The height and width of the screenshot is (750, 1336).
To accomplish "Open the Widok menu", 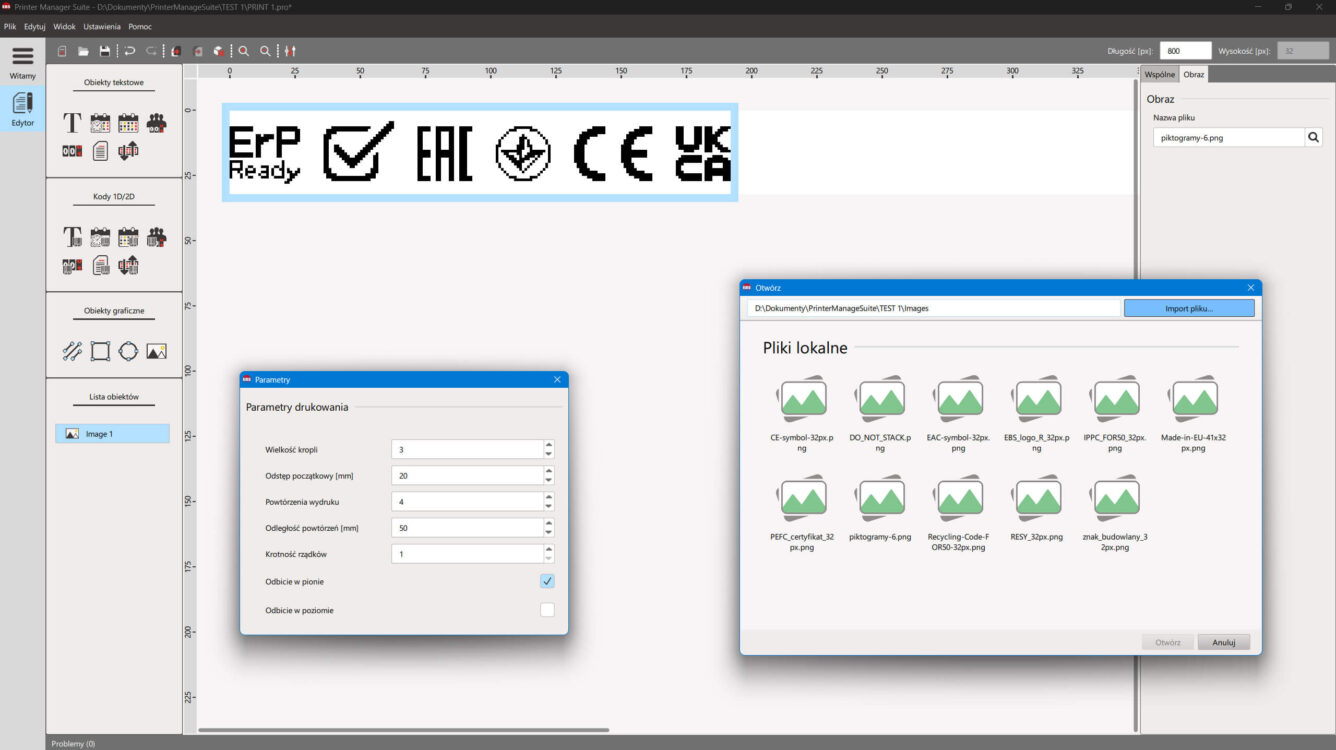I will point(64,26).
